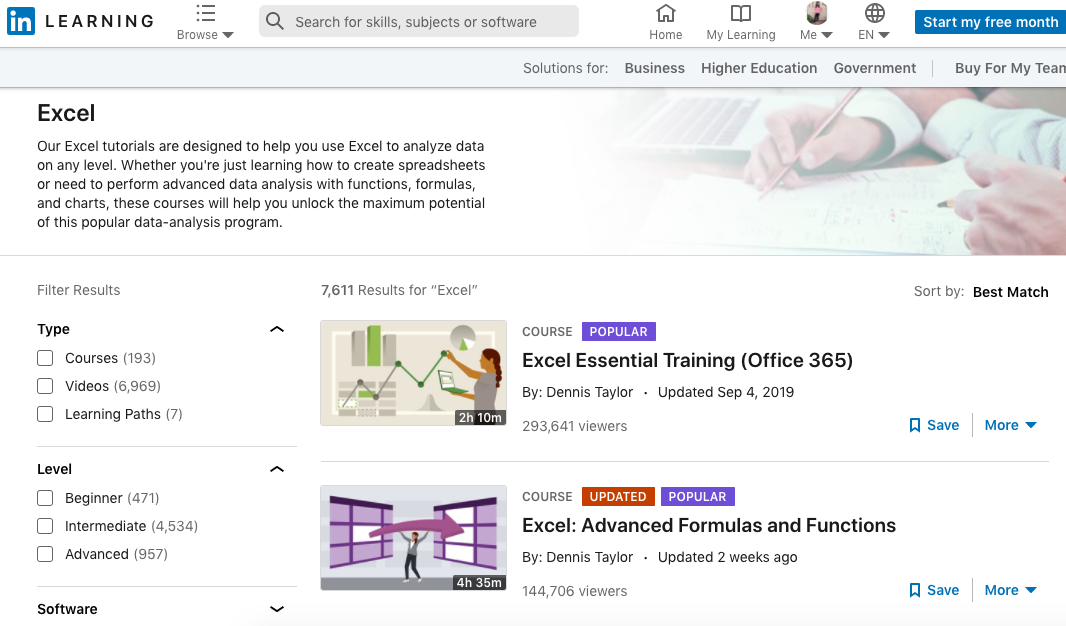Enable the Videos type filter
The width and height of the screenshot is (1066, 626).
[45, 386]
